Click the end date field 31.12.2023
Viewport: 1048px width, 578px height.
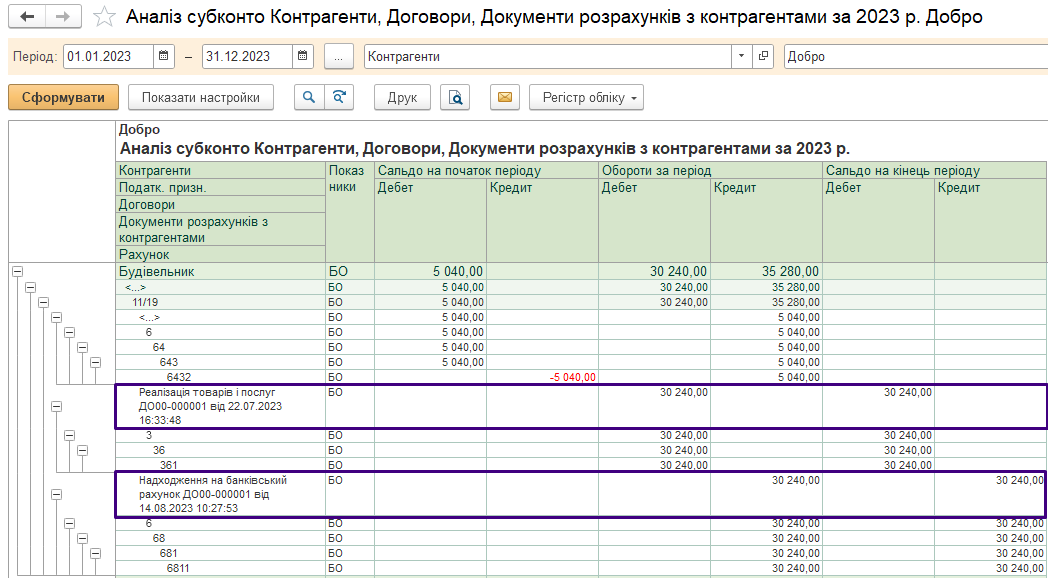pos(248,57)
